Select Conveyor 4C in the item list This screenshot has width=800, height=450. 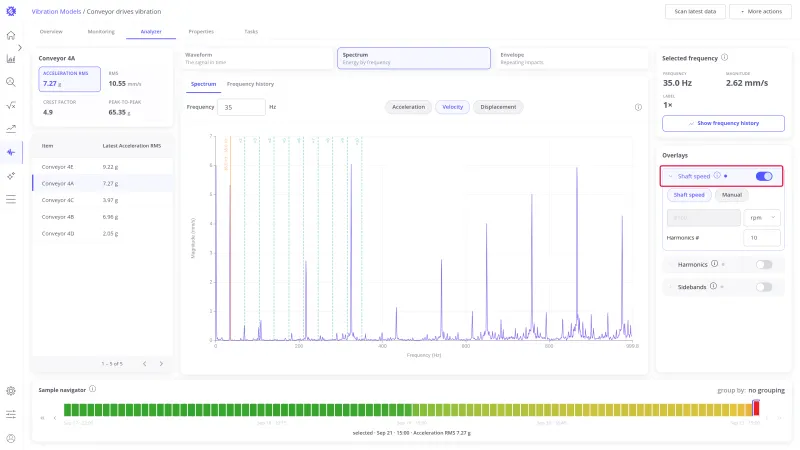[x=103, y=200]
